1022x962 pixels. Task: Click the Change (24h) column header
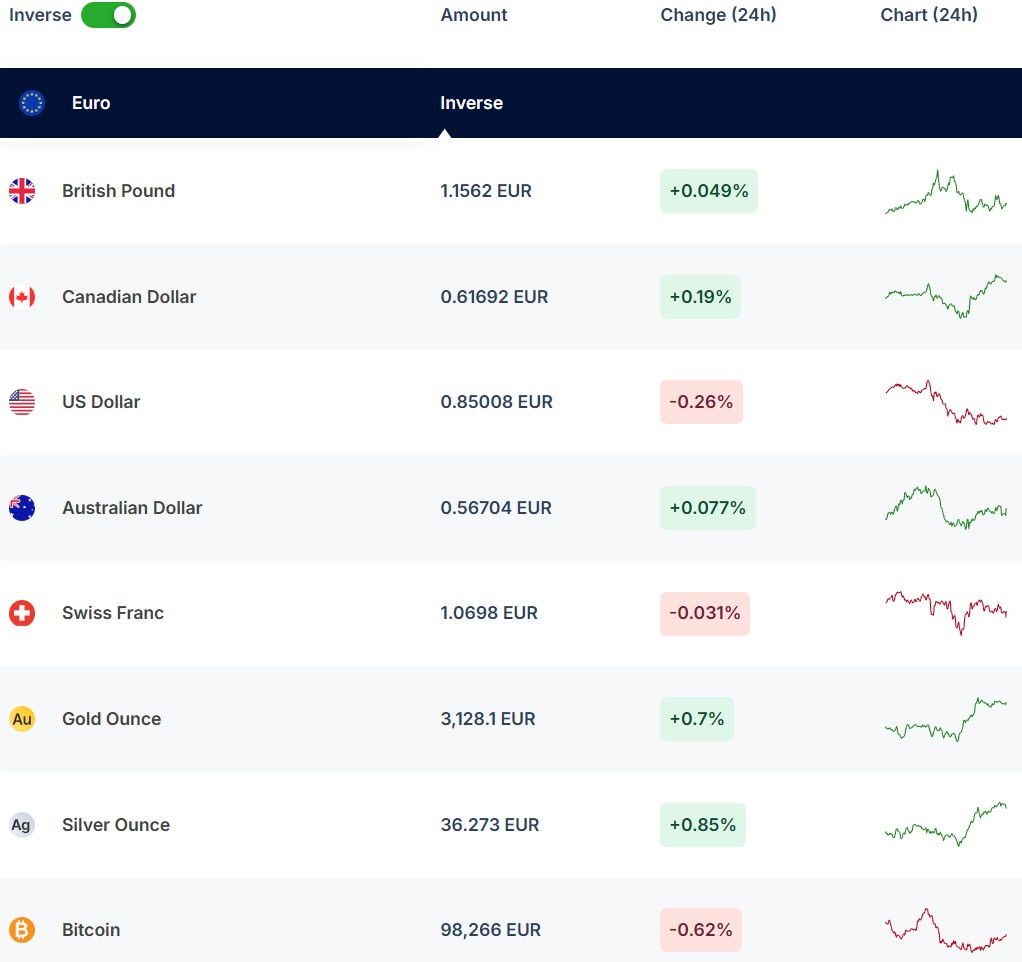pyautogui.click(x=718, y=15)
